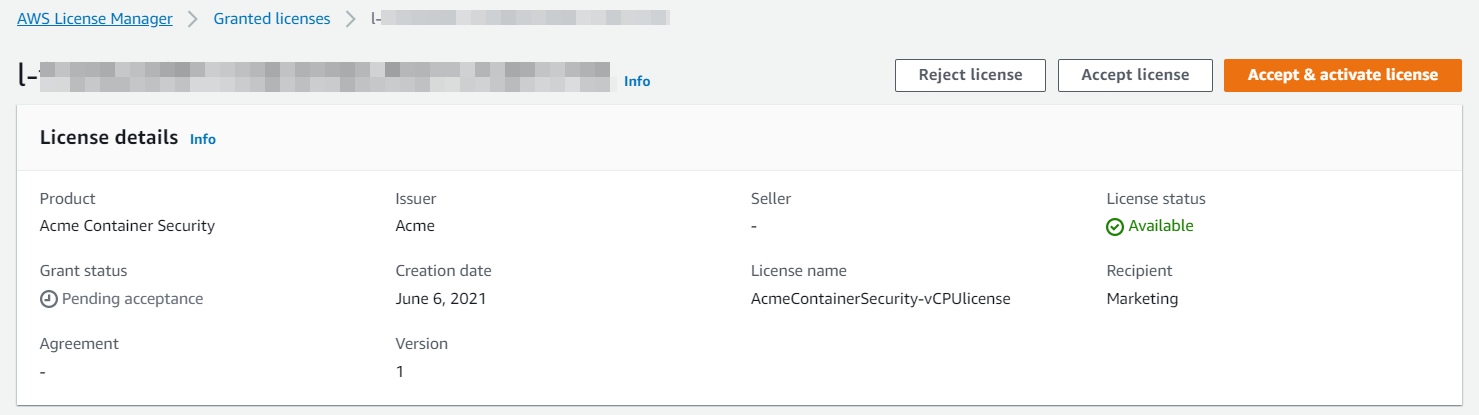
Task: Select the product name Acme Container Security
Action: click(x=127, y=226)
